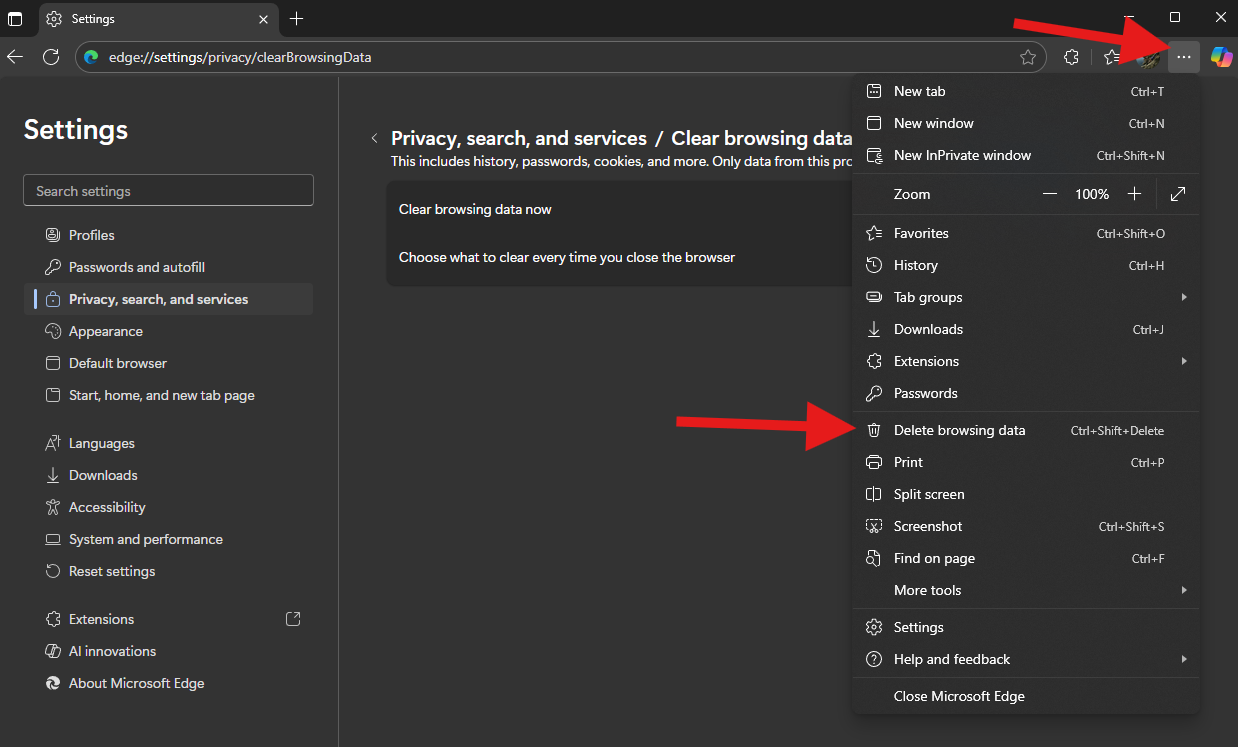The width and height of the screenshot is (1238, 747).
Task: Refresh the page with reload icon
Action: point(51,57)
